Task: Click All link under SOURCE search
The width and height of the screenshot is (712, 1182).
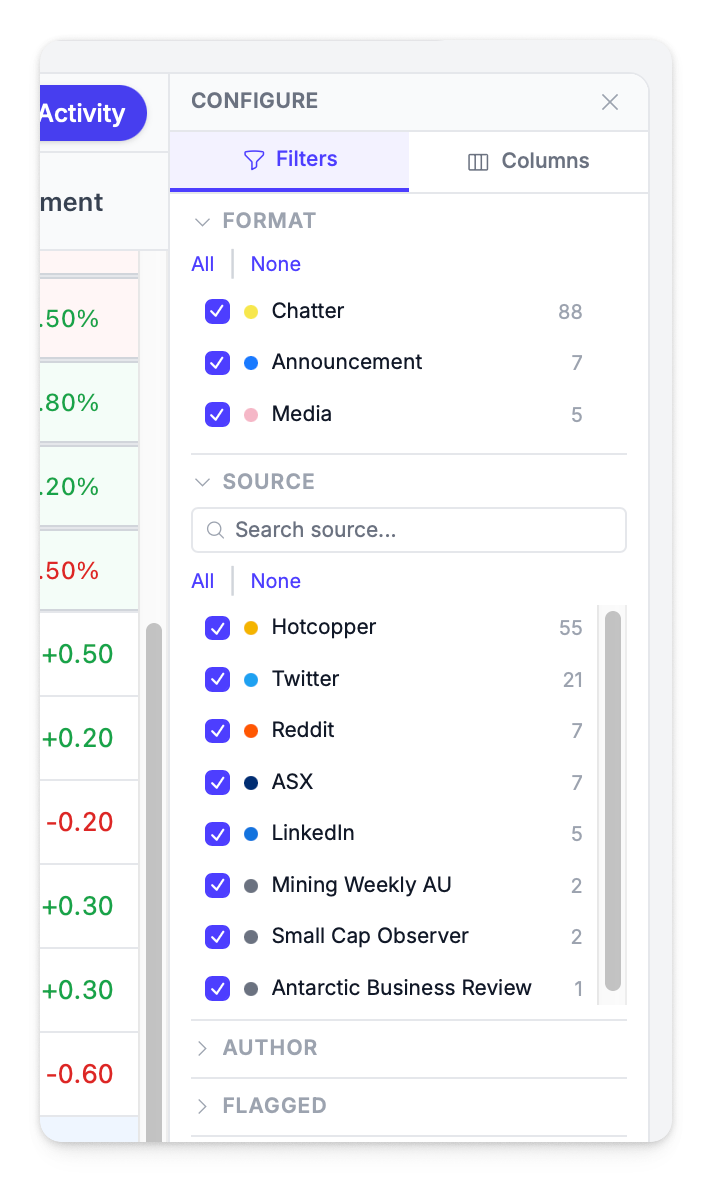Action: point(203,581)
